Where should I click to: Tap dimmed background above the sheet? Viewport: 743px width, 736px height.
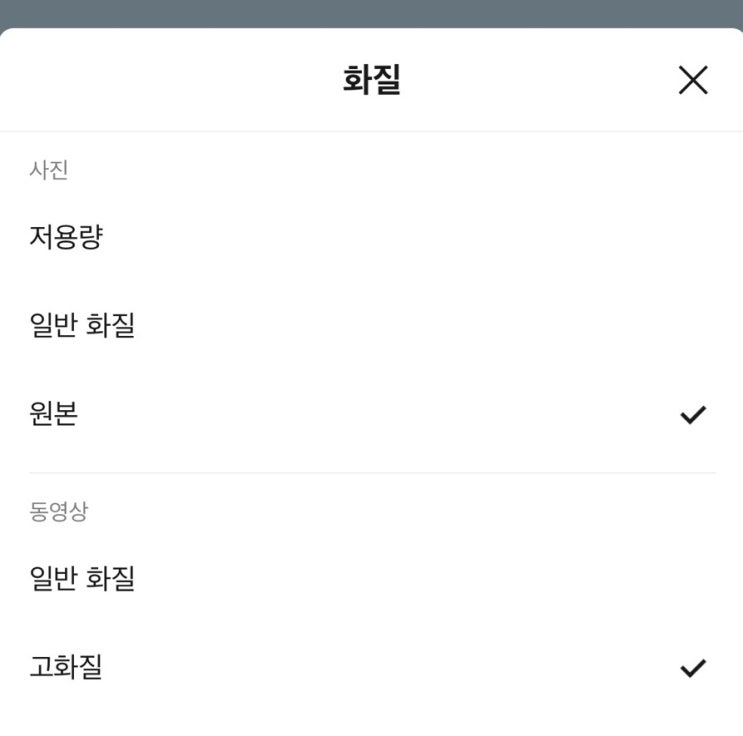(x=371, y=12)
